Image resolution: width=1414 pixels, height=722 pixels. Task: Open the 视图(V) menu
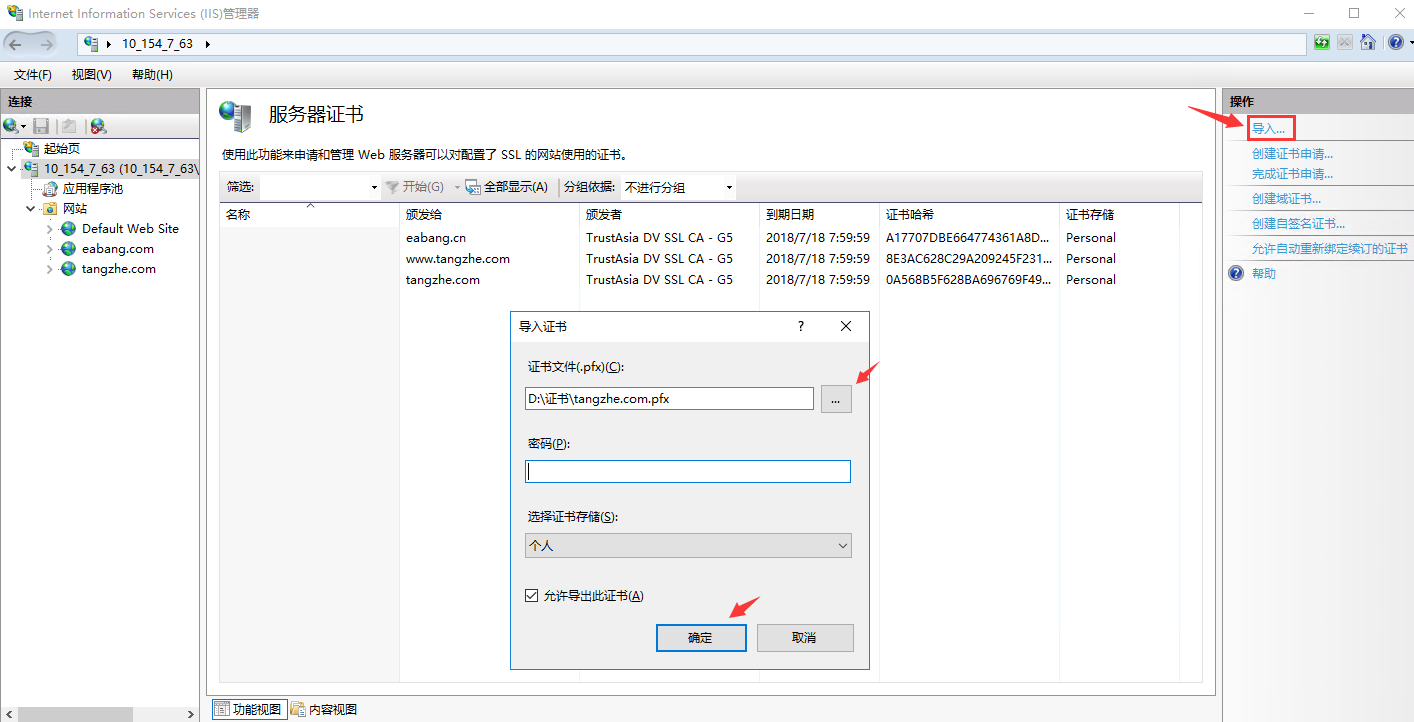(92, 75)
